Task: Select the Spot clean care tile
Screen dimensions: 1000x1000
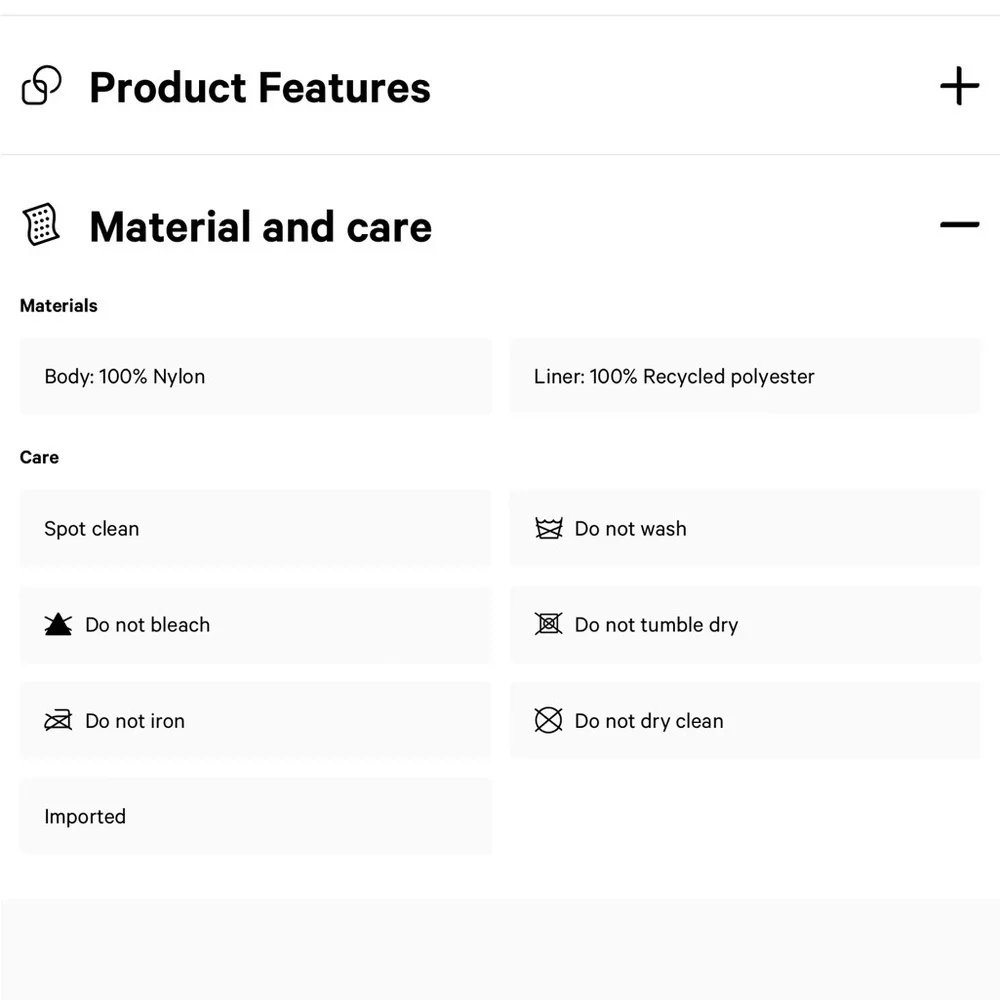Action: tap(256, 529)
